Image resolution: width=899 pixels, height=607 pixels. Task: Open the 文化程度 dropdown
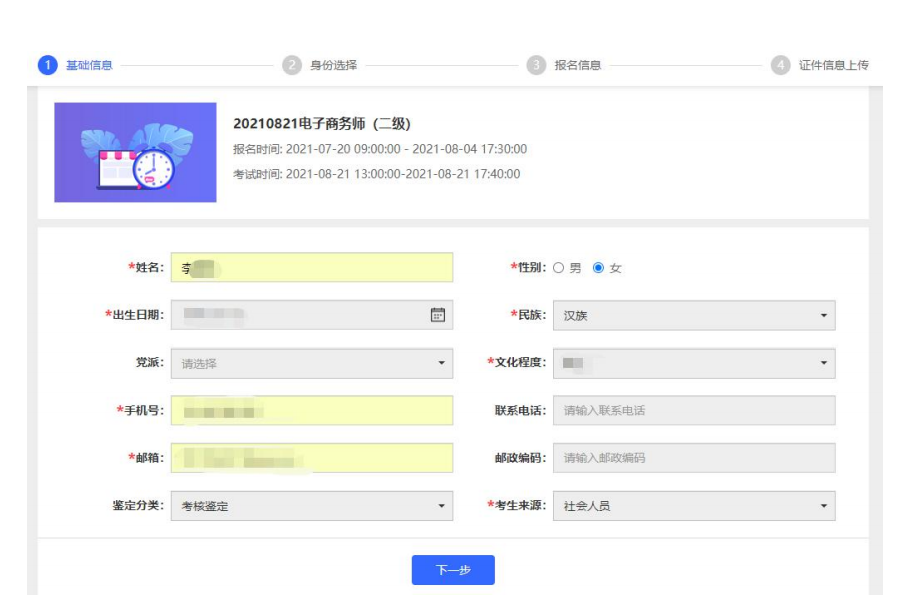(693, 363)
